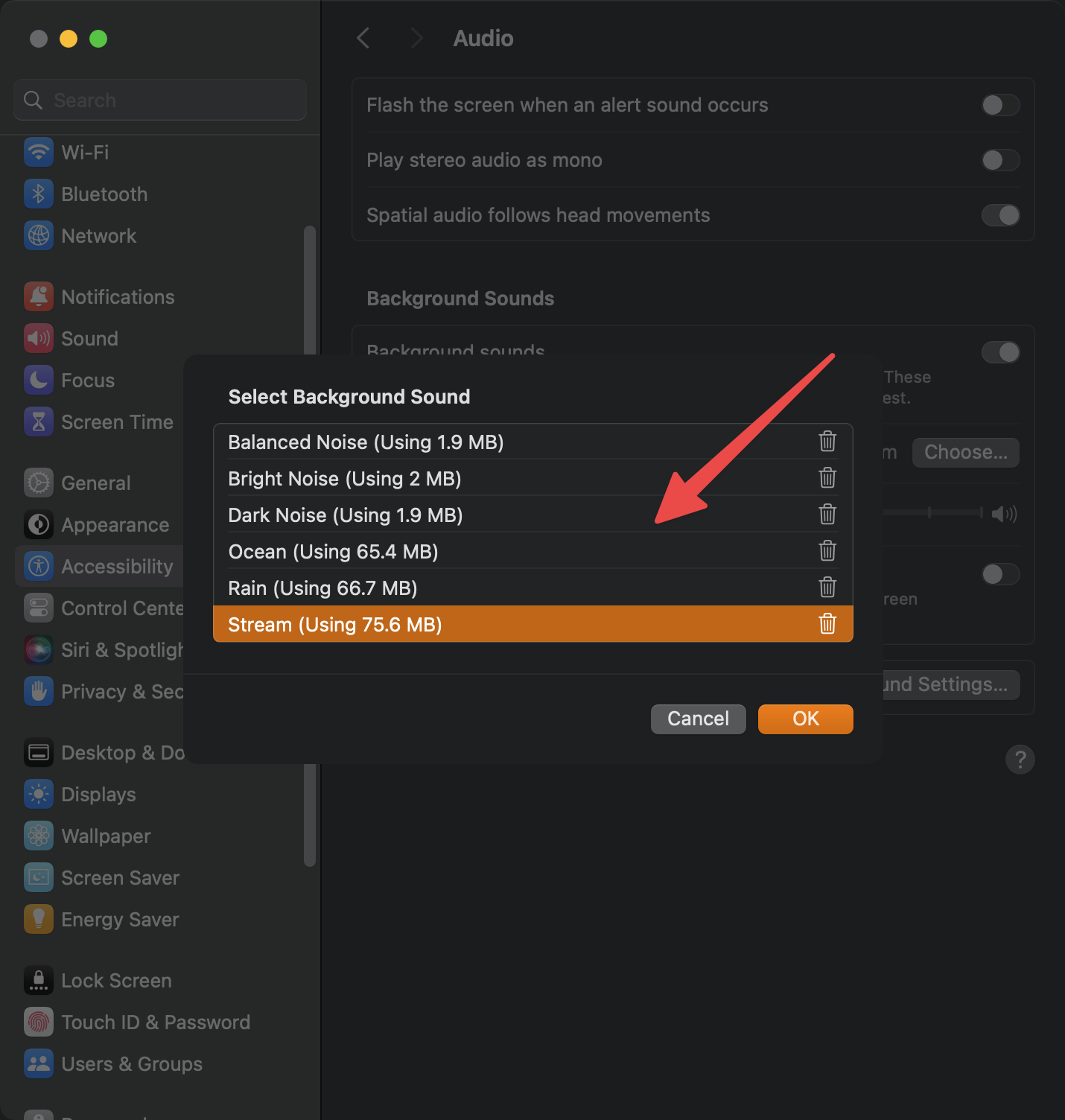Screen dimensions: 1065x1120
Task: Adjust the background sound volume slider
Action: tap(929, 514)
